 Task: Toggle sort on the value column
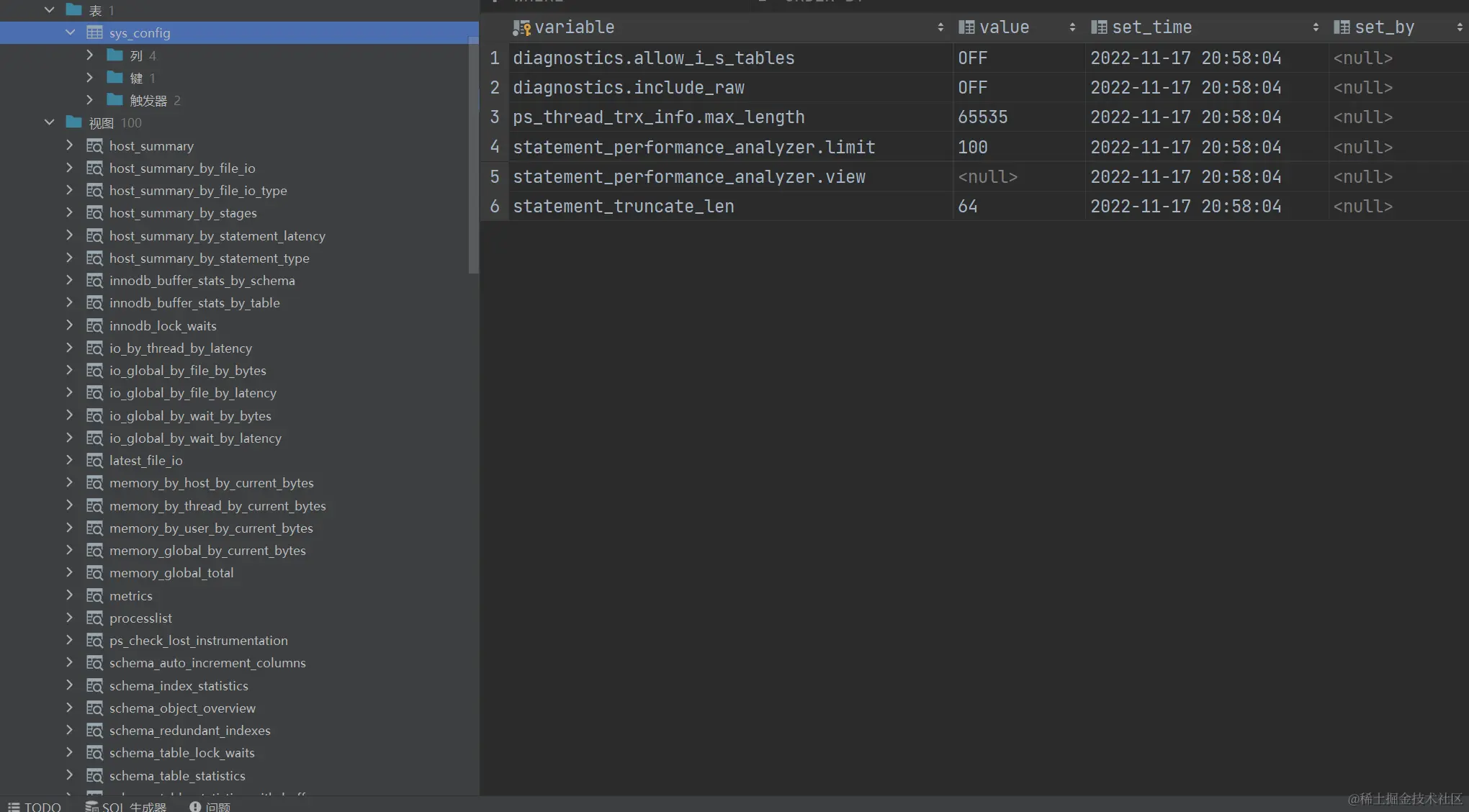[x=1072, y=27]
